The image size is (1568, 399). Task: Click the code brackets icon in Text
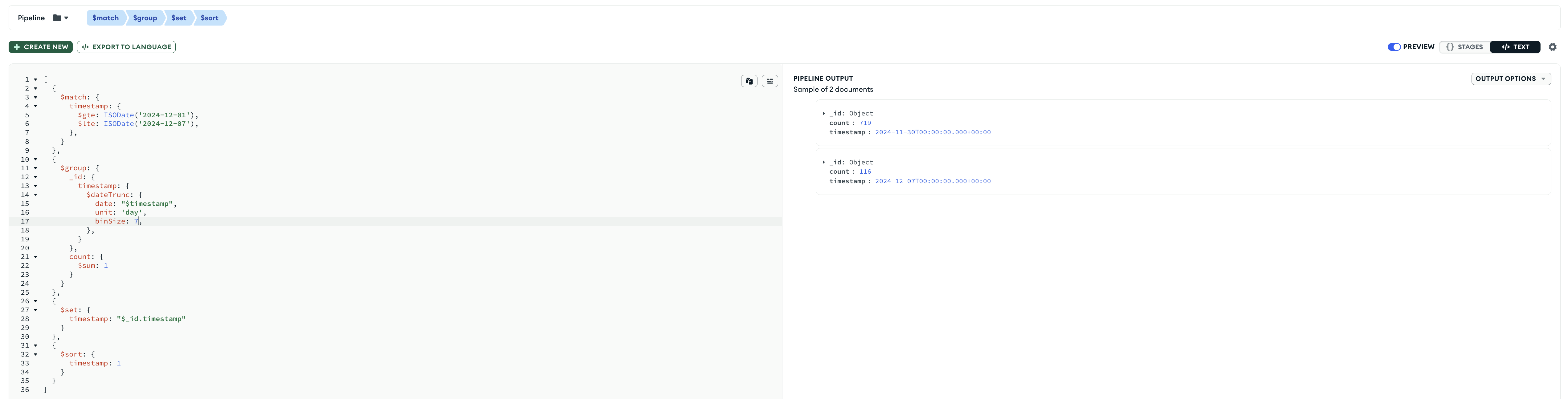point(1505,47)
